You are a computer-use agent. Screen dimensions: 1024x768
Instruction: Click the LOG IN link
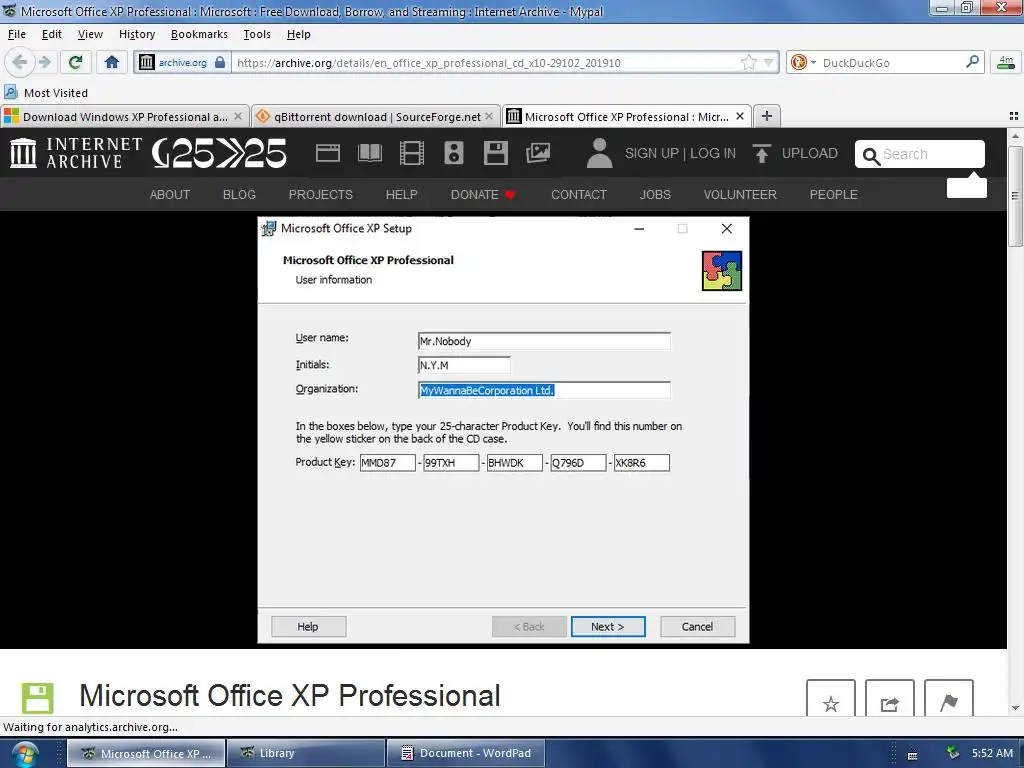coord(713,153)
